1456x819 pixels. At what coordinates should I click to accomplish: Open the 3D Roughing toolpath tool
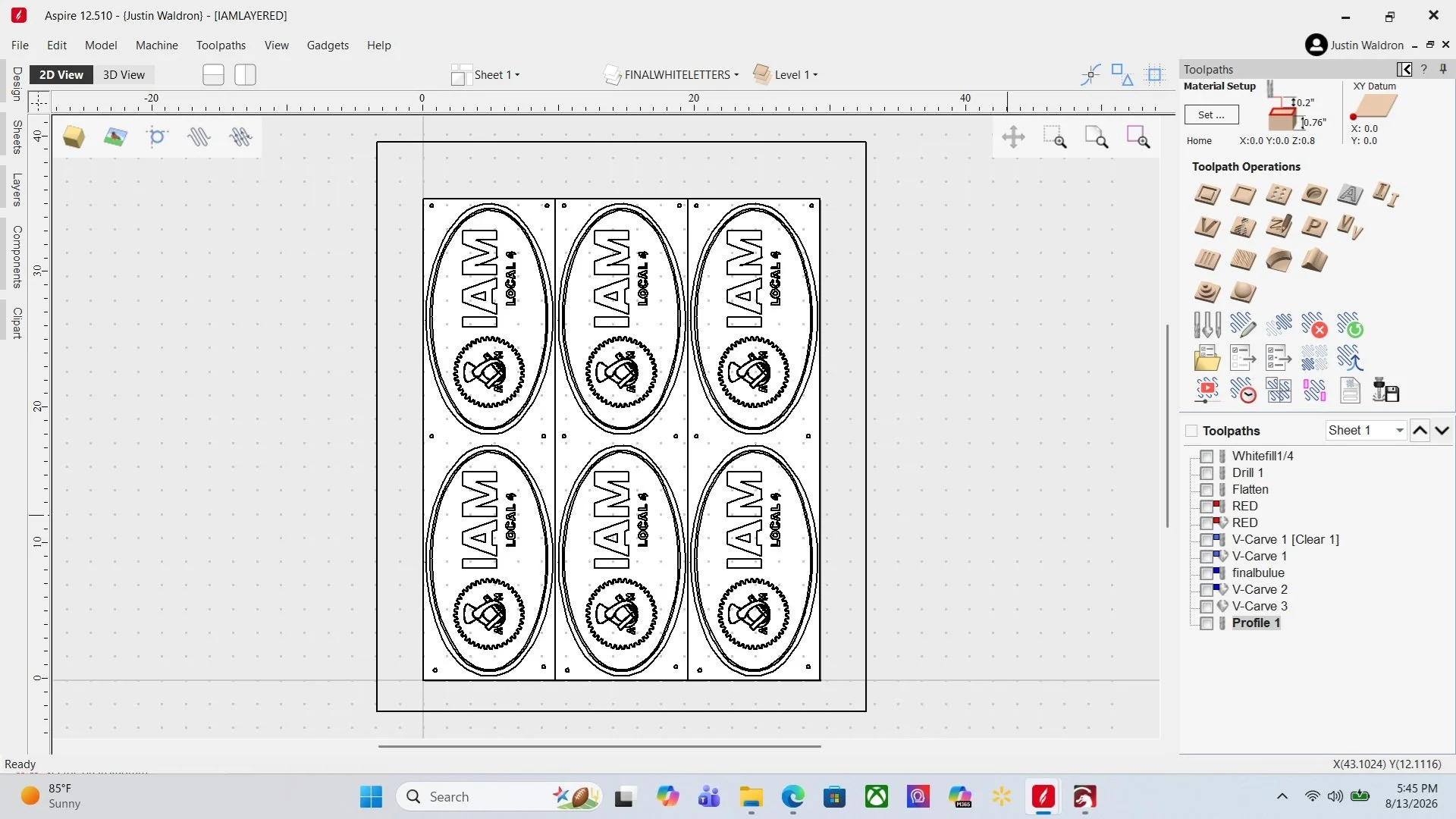[1207, 292]
